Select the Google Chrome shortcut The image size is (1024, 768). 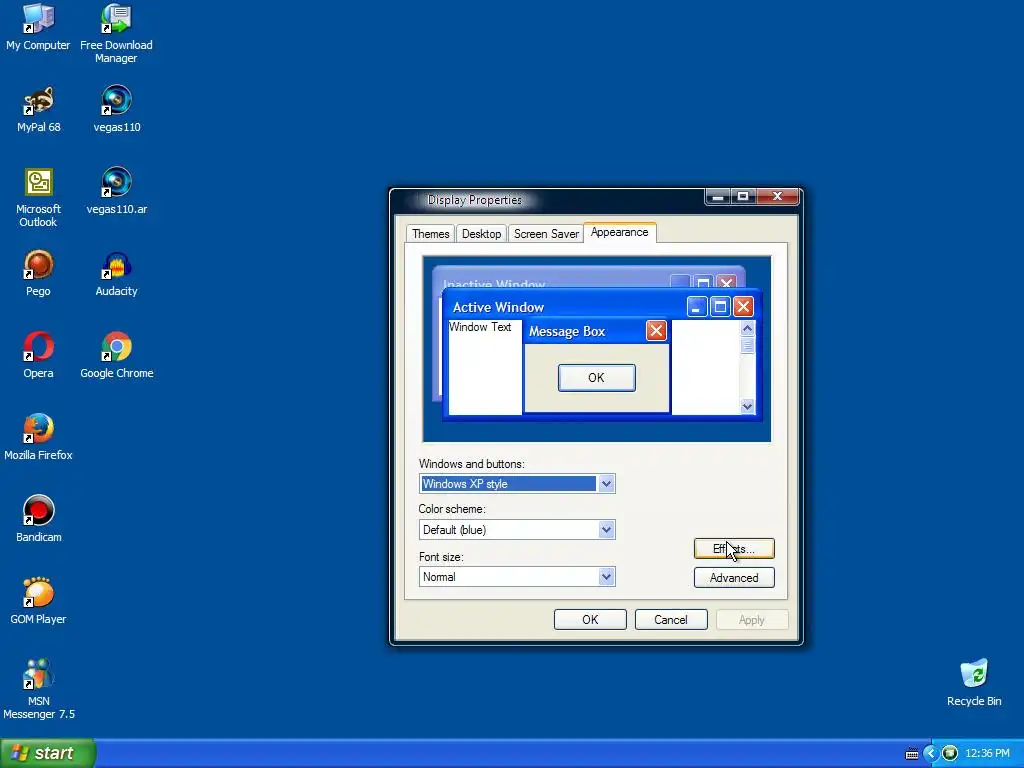click(117, 356)
